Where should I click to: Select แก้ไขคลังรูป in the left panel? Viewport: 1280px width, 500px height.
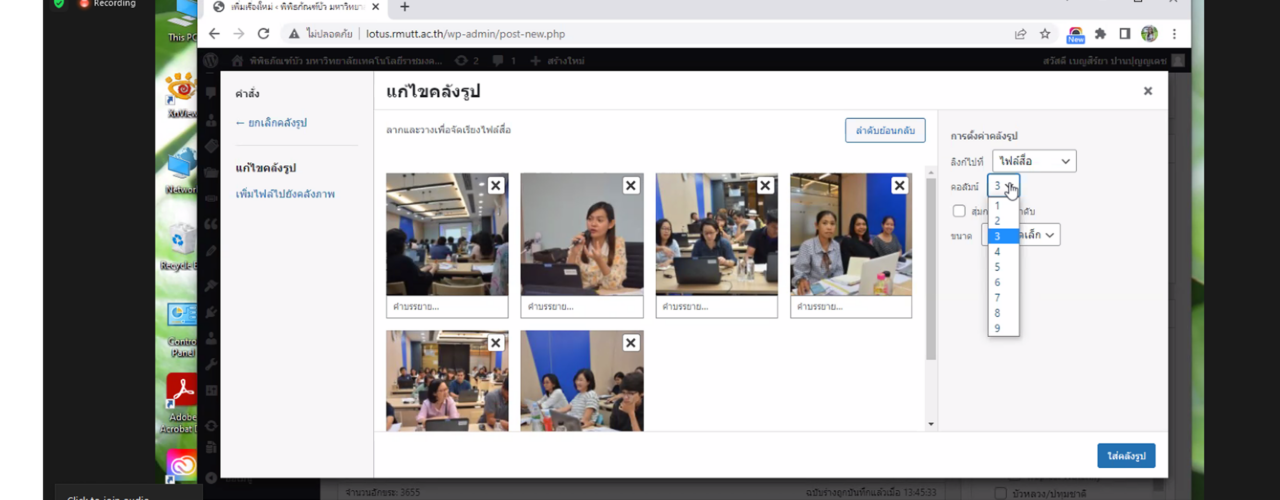pyautogui.click(x=265, y=168)
